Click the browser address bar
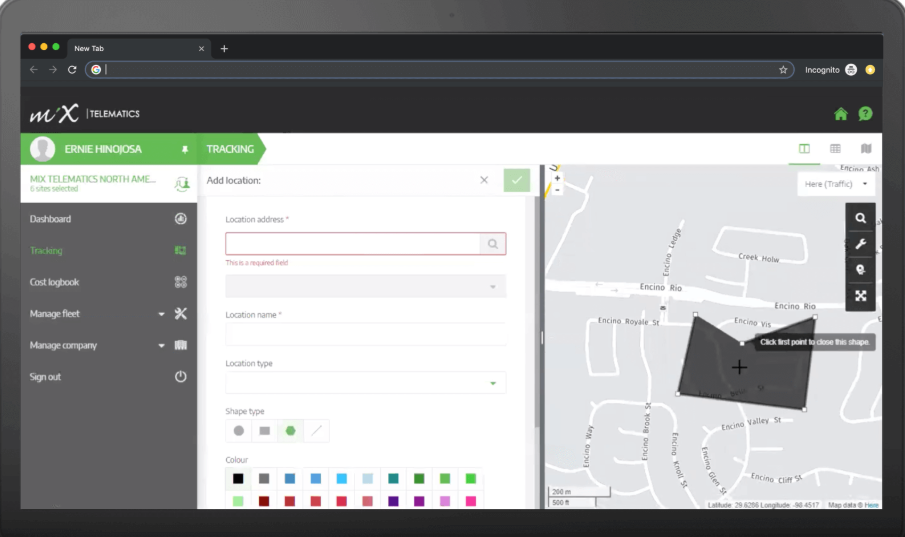The width and height of the screenshot is (905, 537). (439, 70)
